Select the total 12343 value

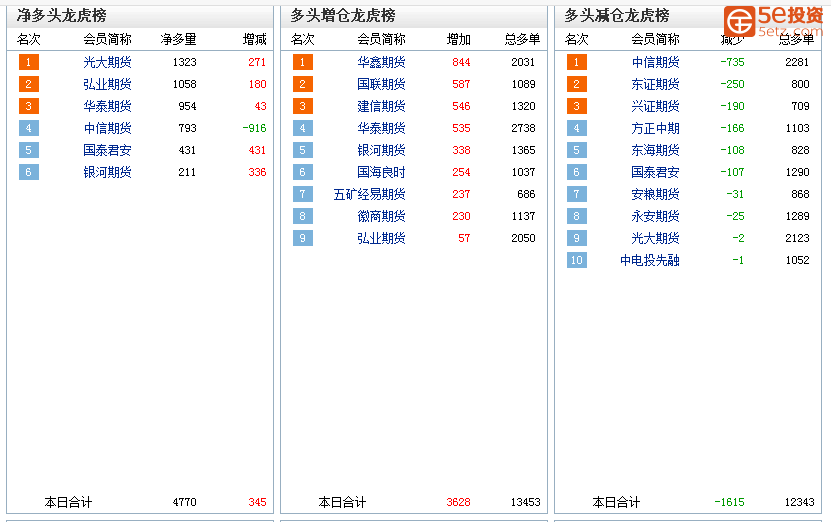800,502
